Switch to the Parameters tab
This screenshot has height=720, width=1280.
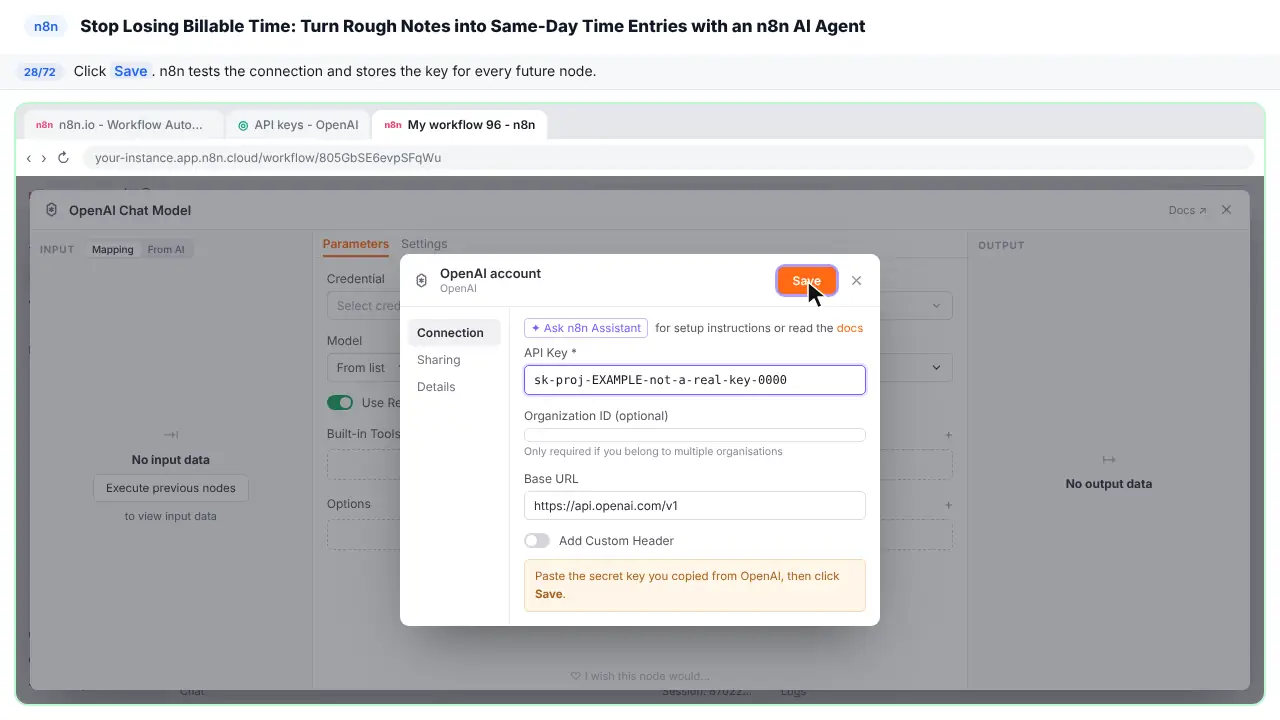click(x=356, y=244)
